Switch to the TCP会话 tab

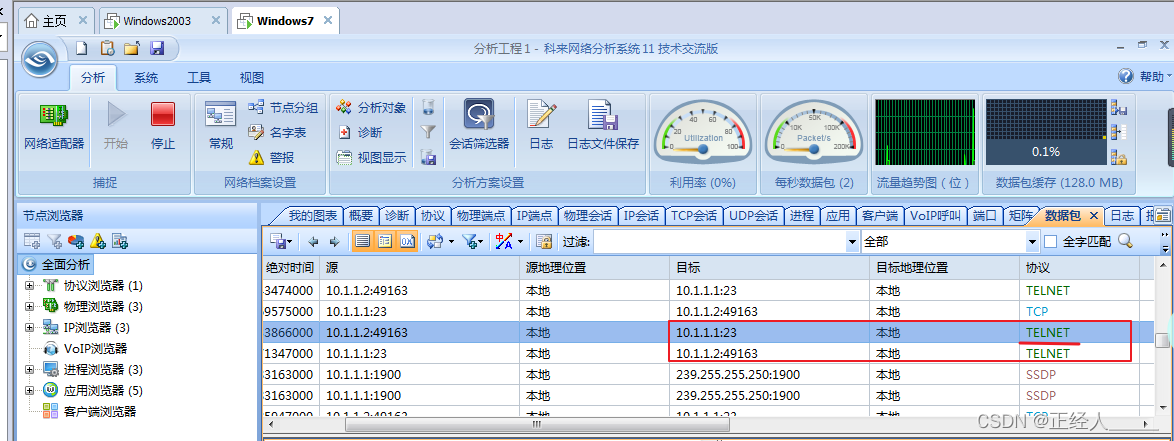tap(693, 216)
